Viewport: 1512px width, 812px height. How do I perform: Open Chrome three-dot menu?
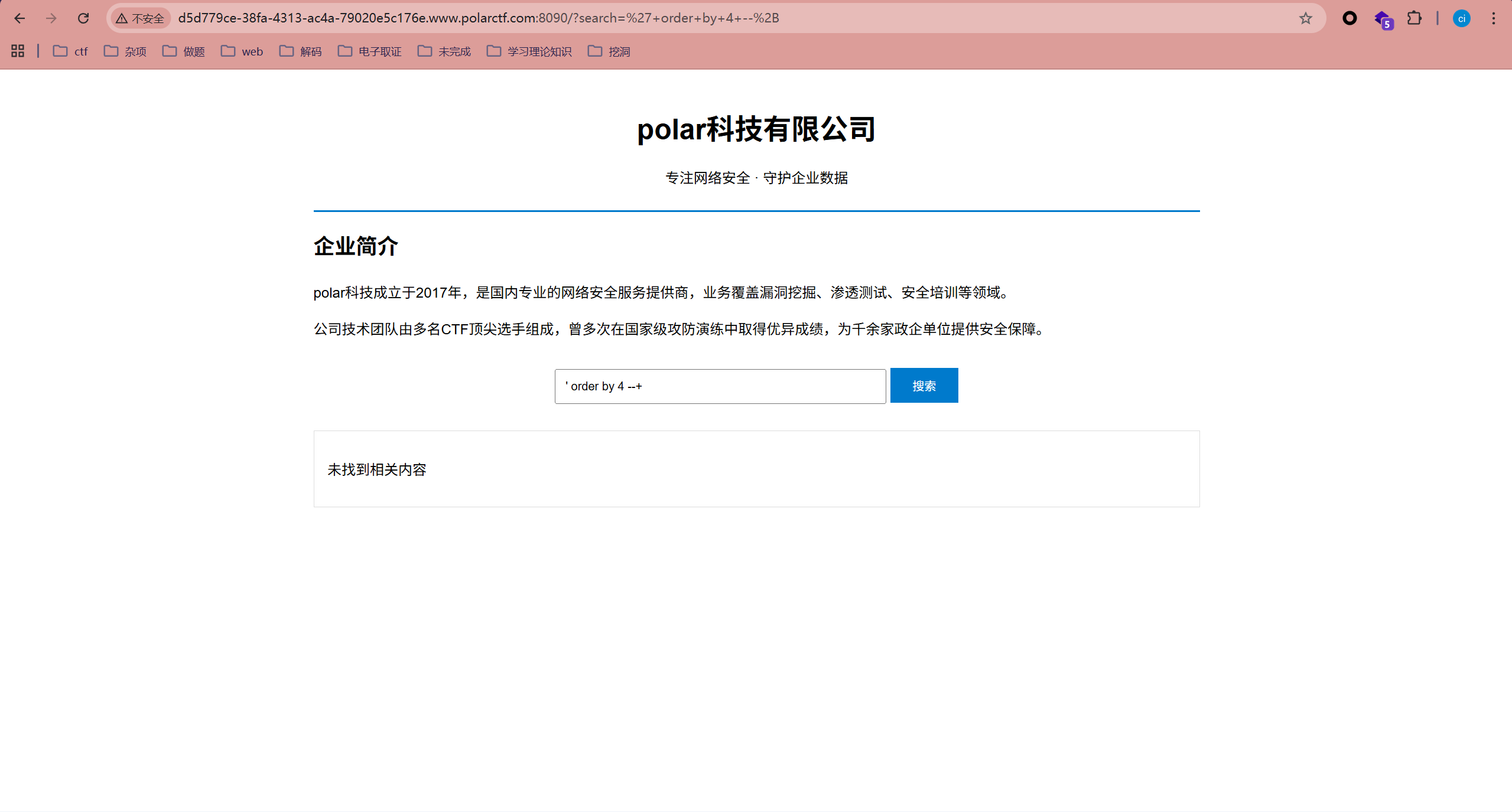click(x=1493, y=18)
